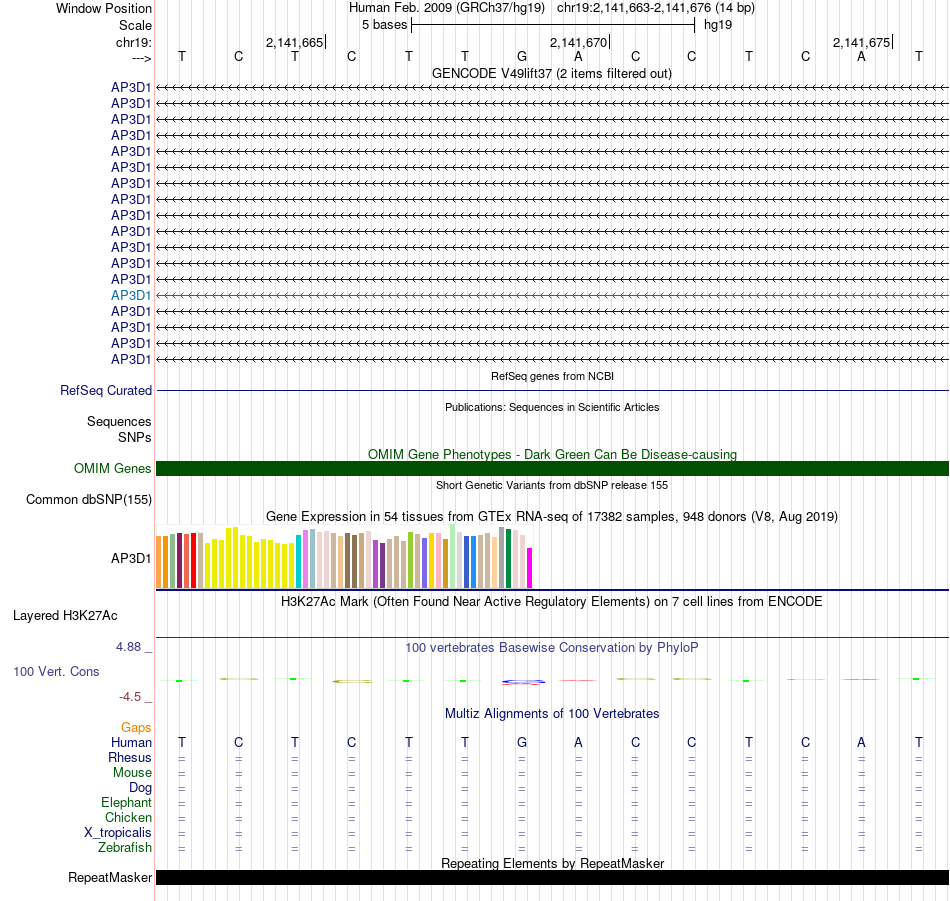
Task: Click the GTEx AP3D1 expression bar chart
Action: click(344, 557)
